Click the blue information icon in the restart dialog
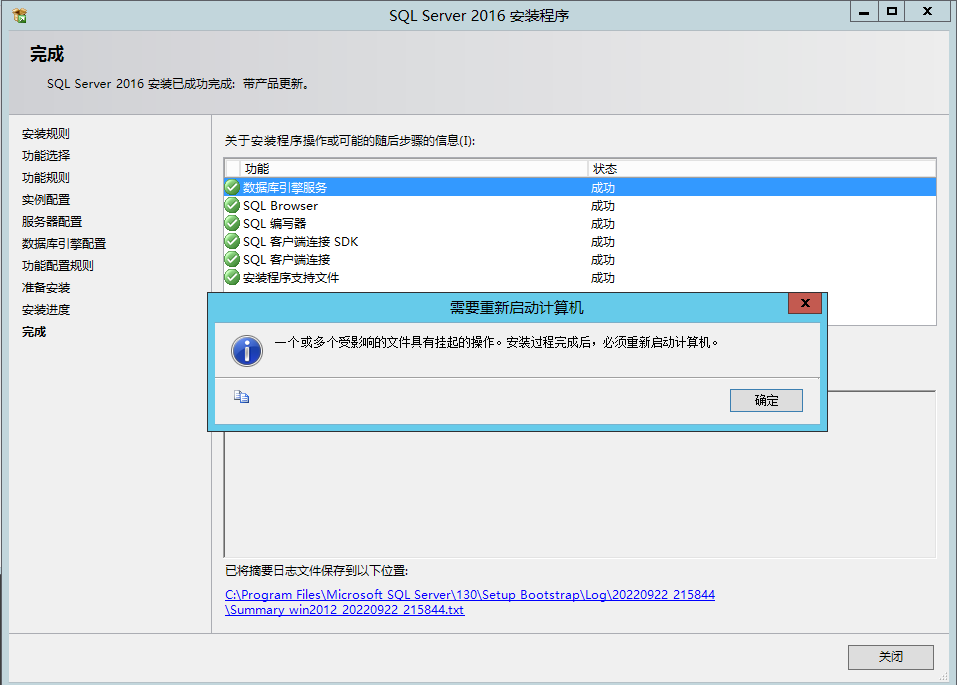 247,351
